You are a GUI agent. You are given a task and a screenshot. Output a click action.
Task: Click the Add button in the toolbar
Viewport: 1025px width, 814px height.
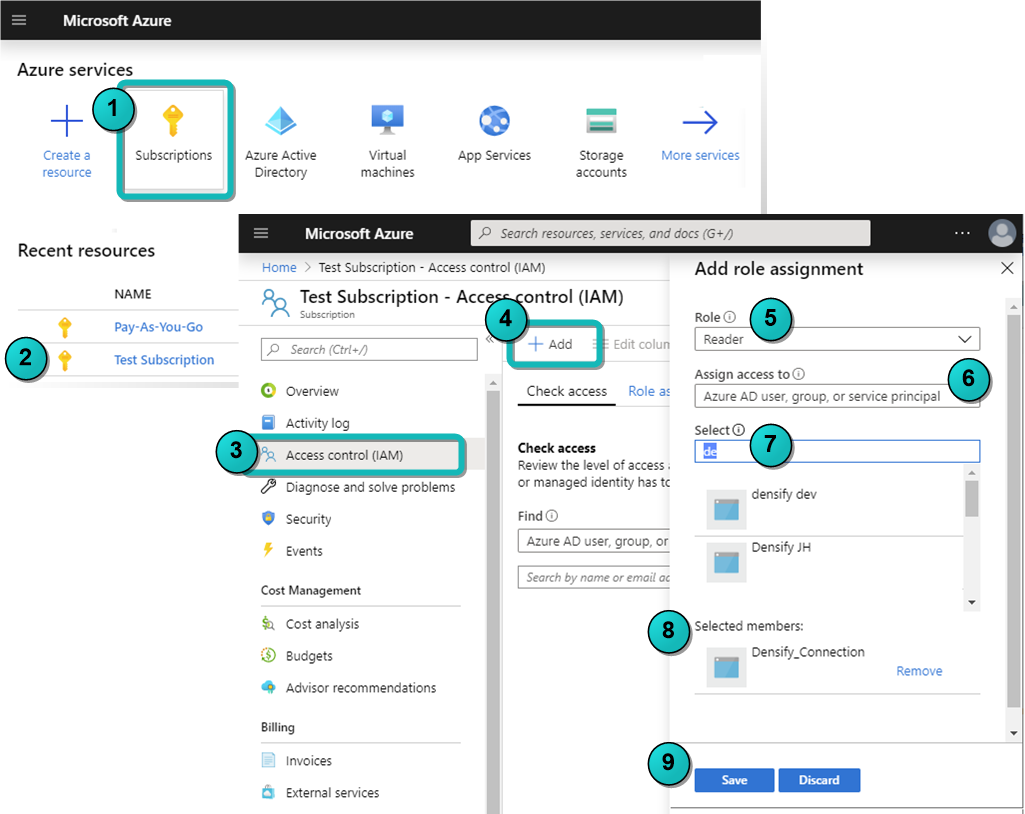tap(550, 344)
